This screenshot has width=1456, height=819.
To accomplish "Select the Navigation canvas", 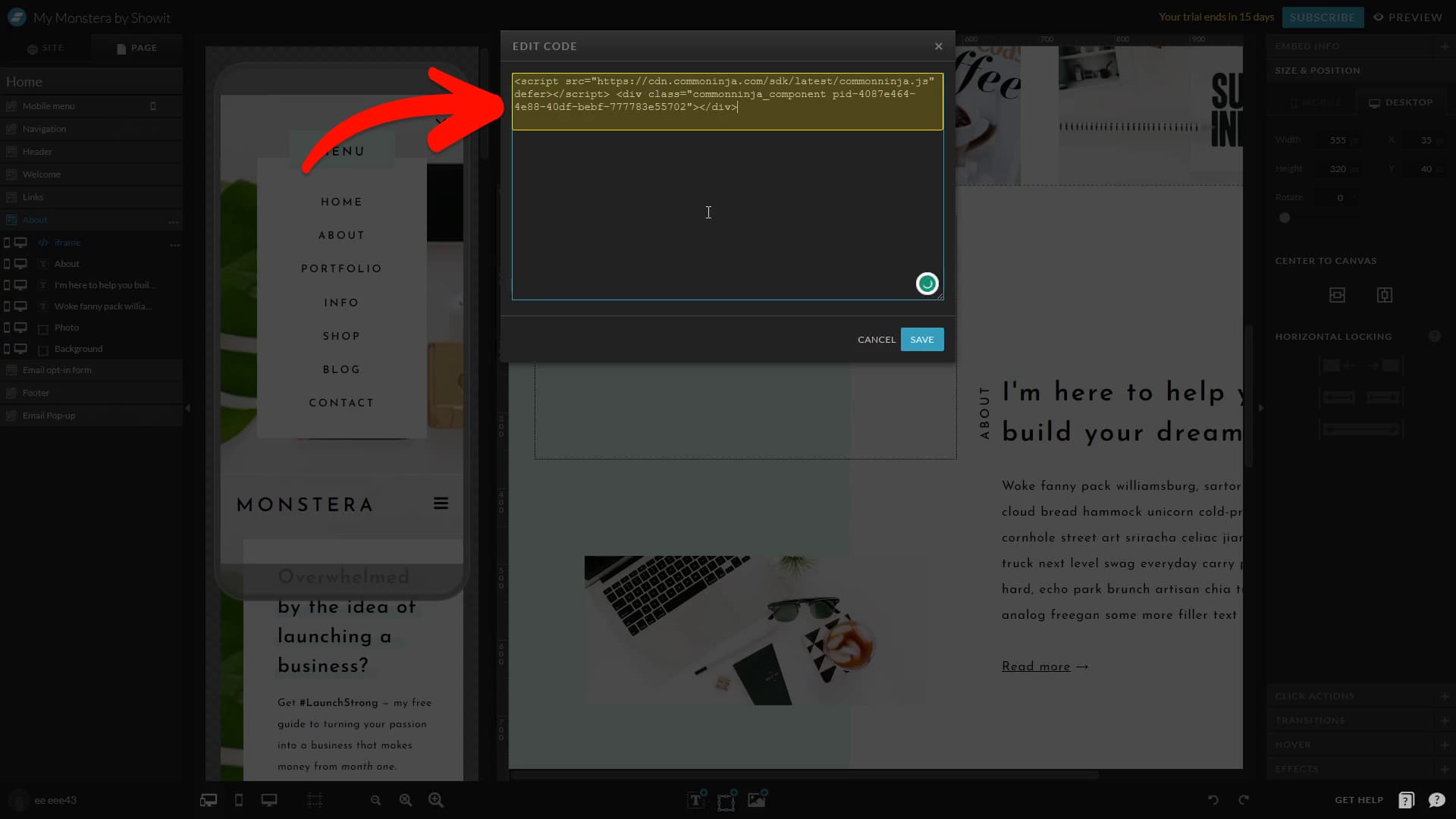I will (x=91, y=129).
